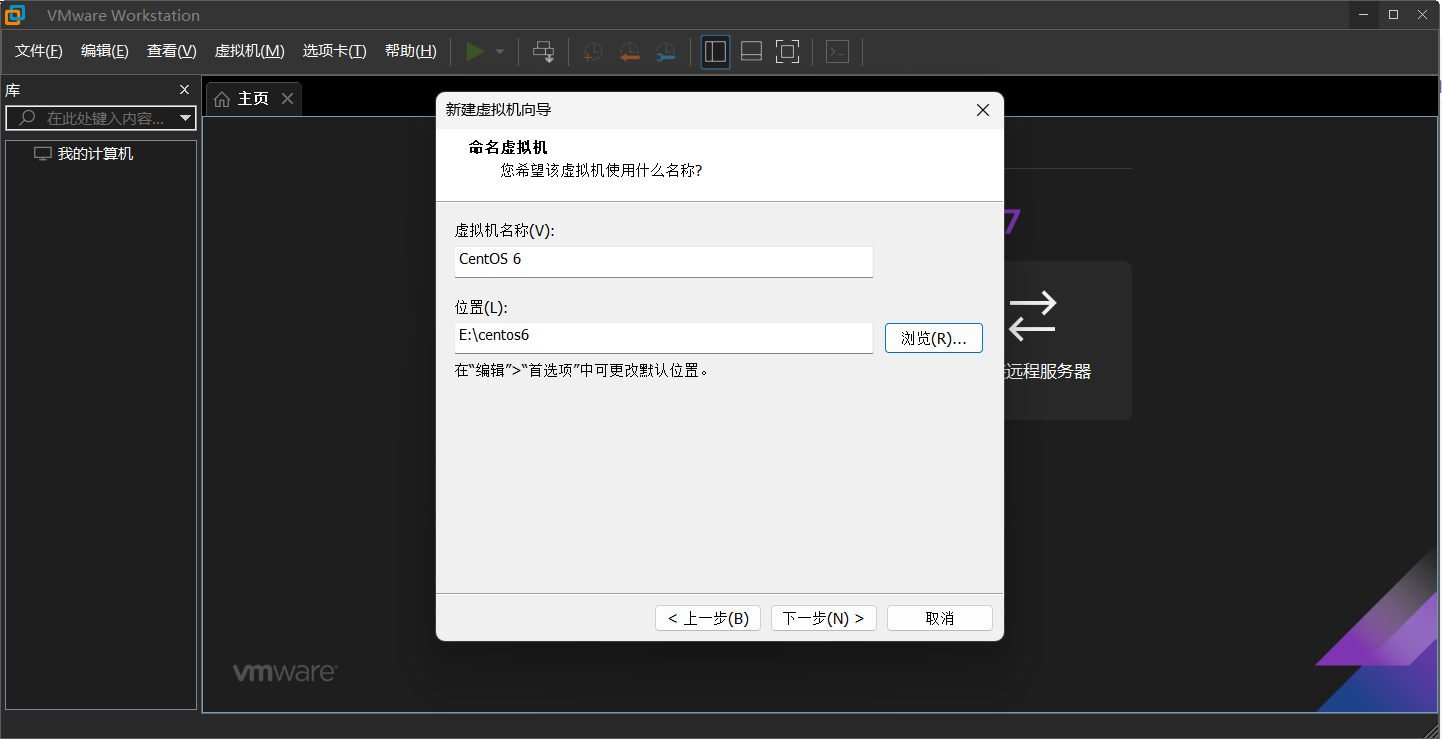Image resolution: width=1442 pixels, height=739 pixels.
Task: Click the location path field
Action: tap(664, 337)
